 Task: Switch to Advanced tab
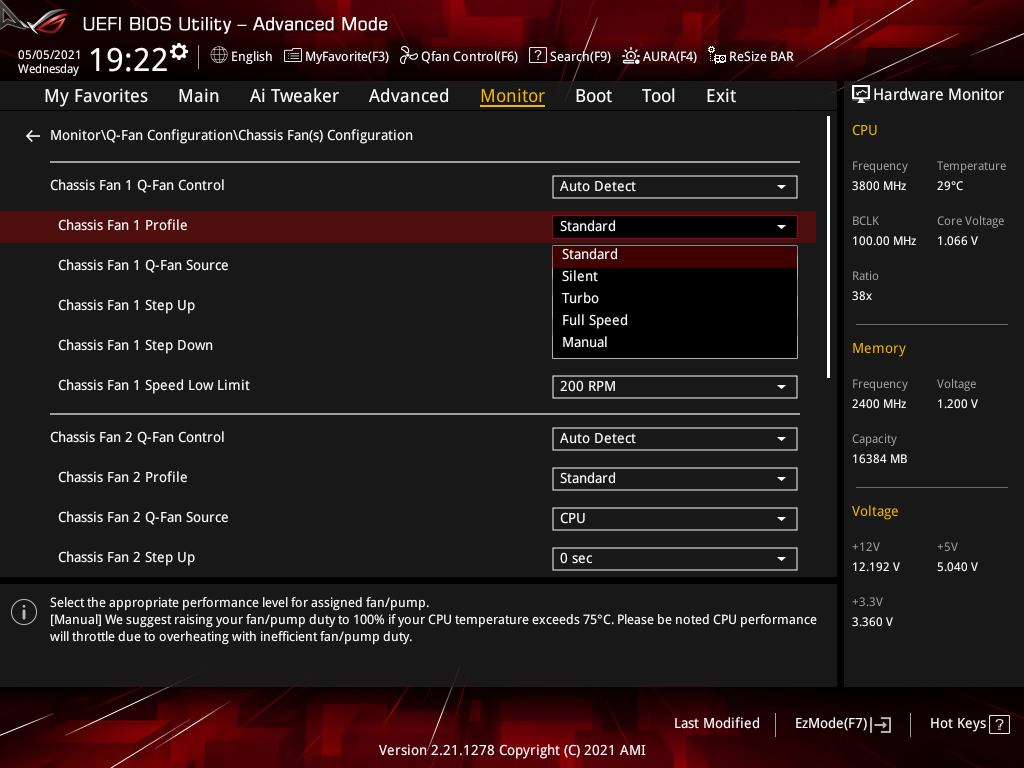click(x=409, y=96)
